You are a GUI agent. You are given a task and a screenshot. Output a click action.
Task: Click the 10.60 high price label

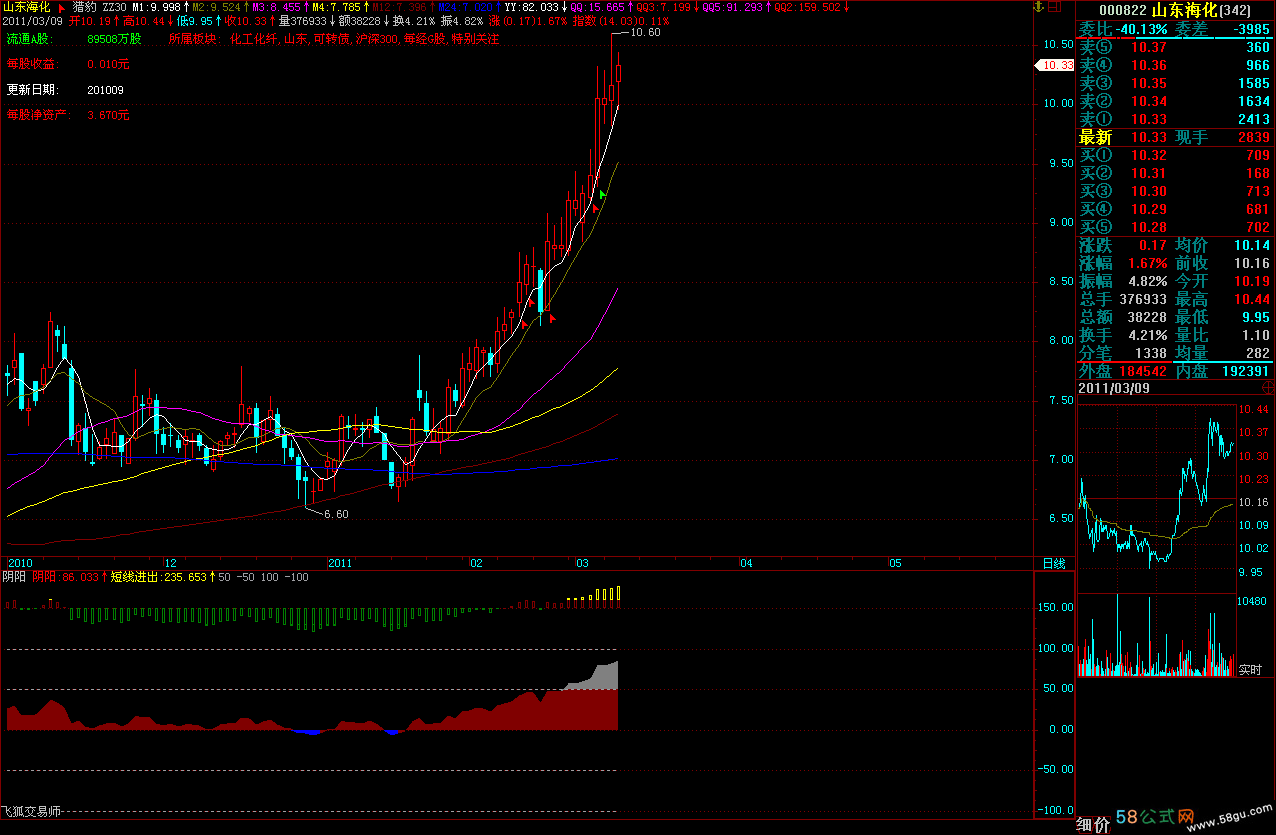(645, 32)
